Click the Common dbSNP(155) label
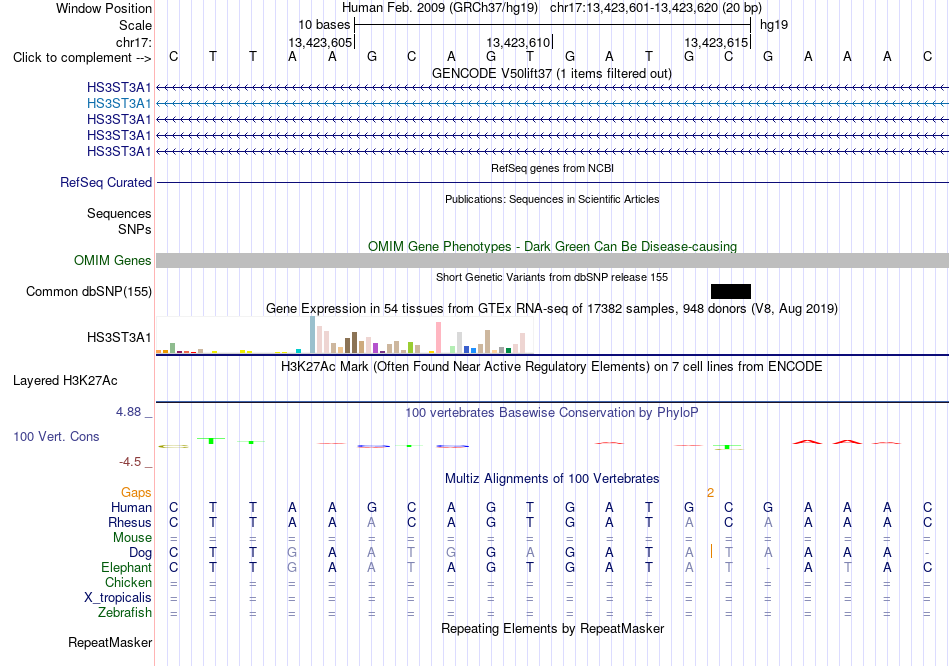Image resolution: width=950 pixels, height=666 pixels. [89, 291]
